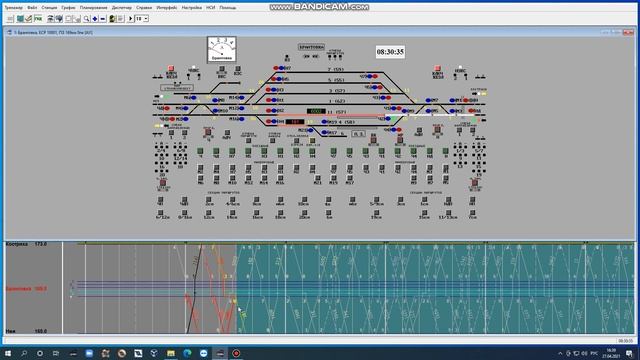The height and width of the screenshot is (360, 640).
Task: Open Task View on the taskbar
Action: coord(56,353)
